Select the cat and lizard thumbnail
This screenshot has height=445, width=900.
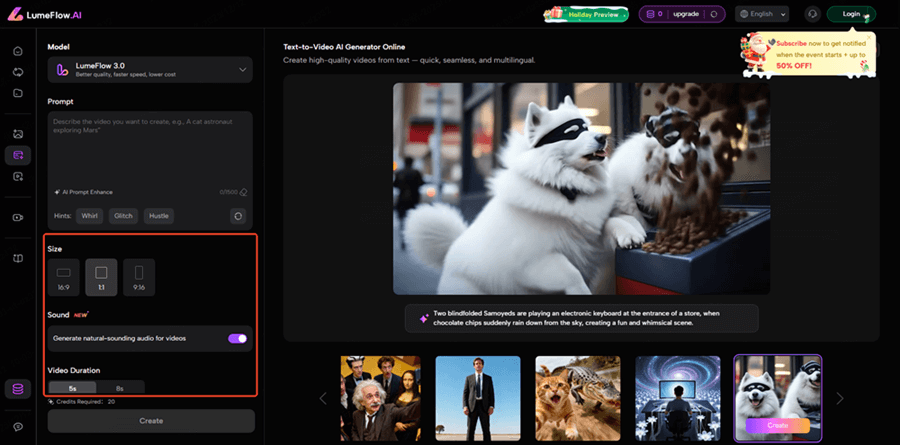578,398
